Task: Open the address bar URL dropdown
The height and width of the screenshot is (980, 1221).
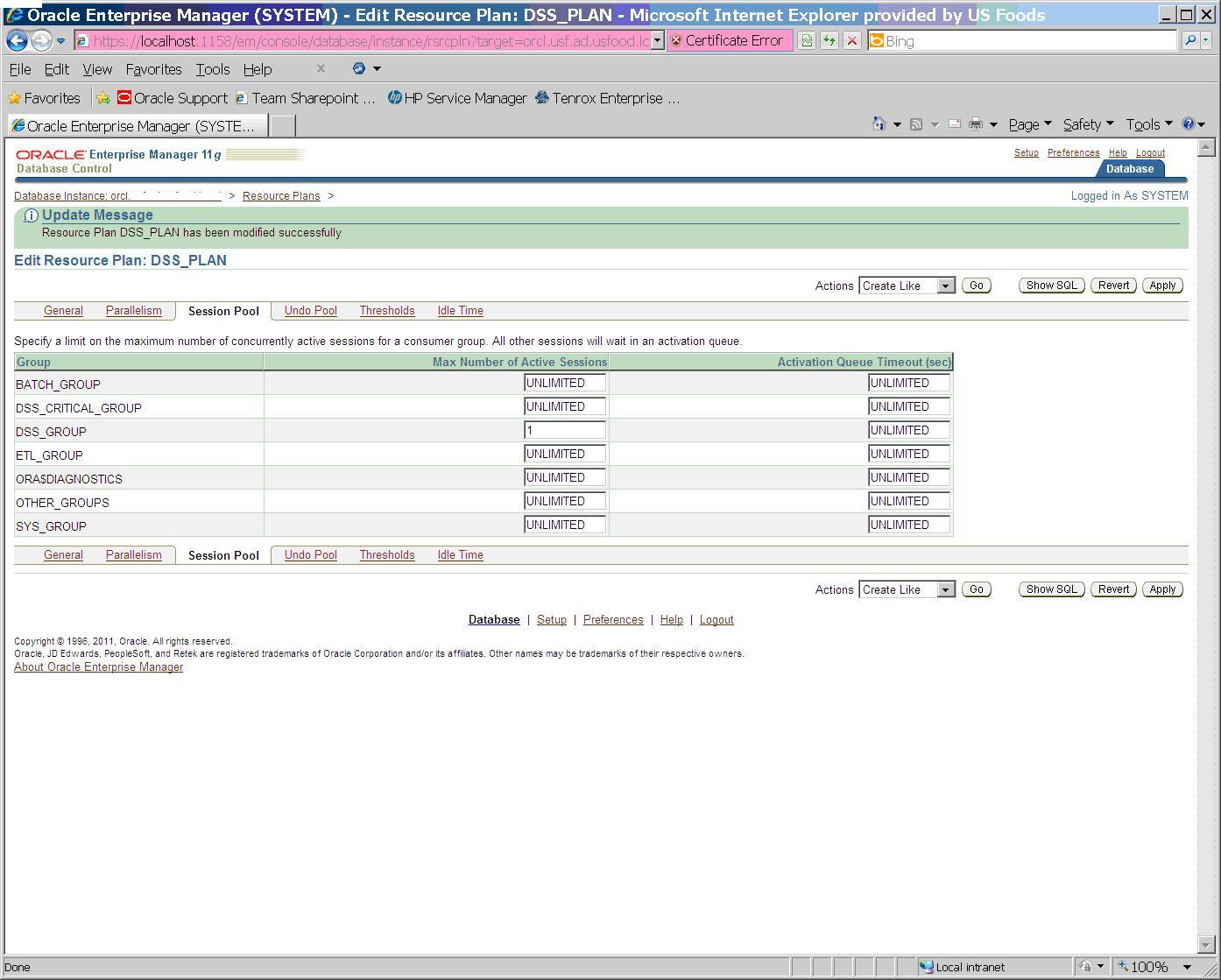Action: (x=658, y=41)
